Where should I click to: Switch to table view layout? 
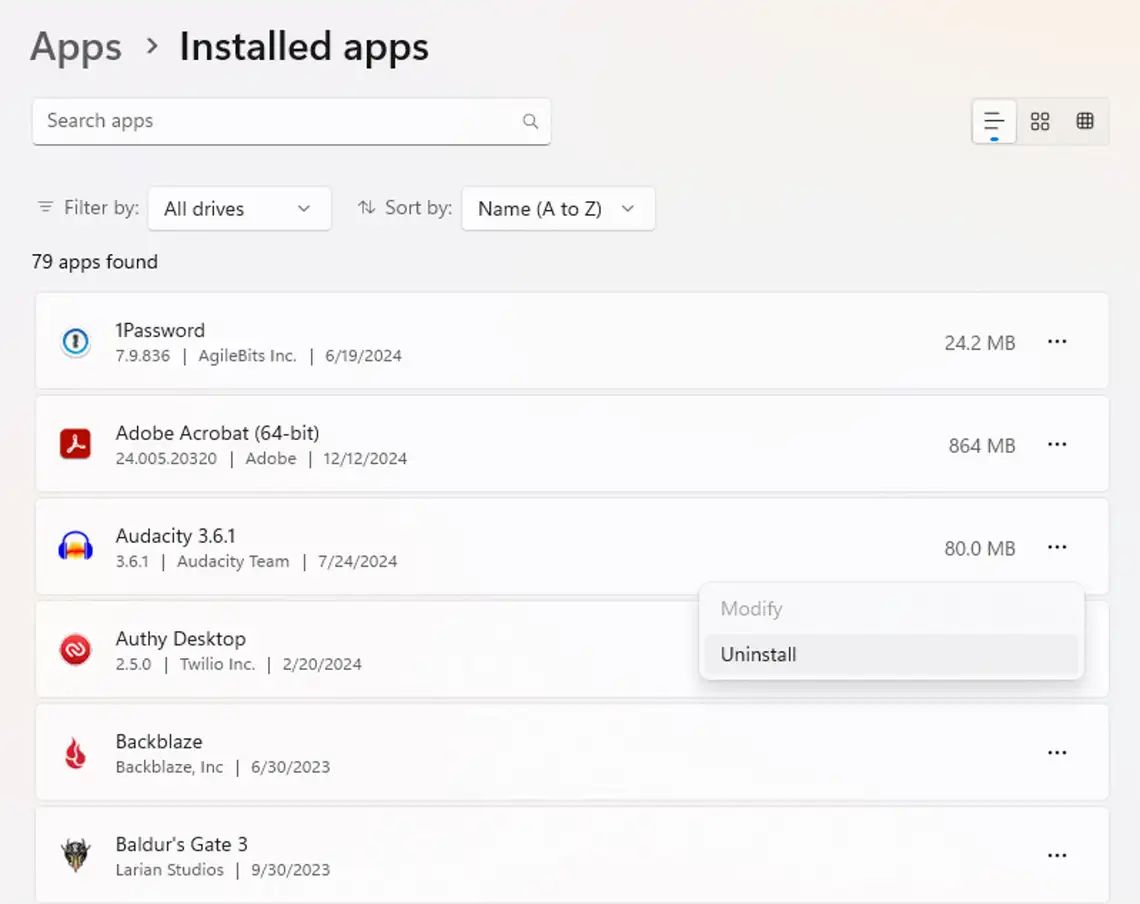coord(1085,122)
